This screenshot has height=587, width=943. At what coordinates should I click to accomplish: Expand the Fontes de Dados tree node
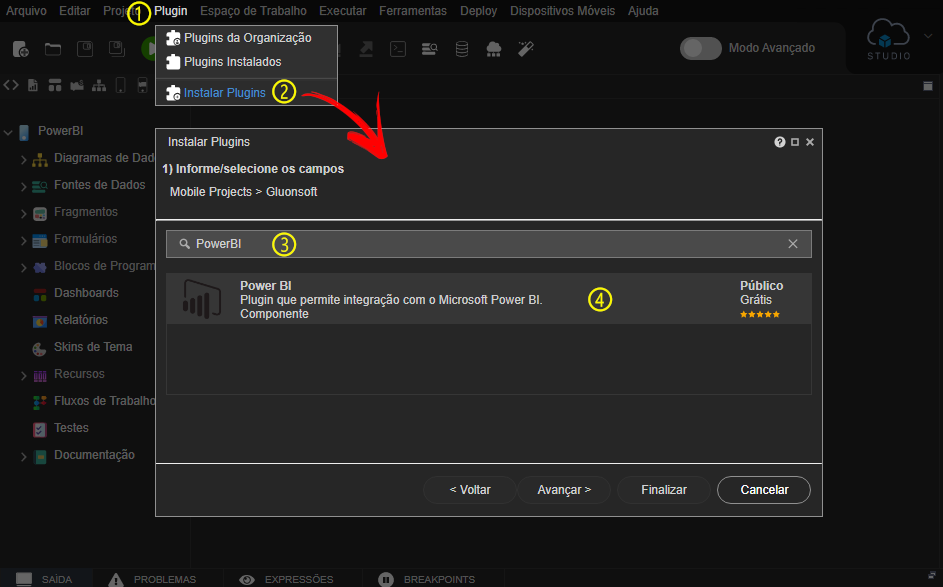point(23,186)
